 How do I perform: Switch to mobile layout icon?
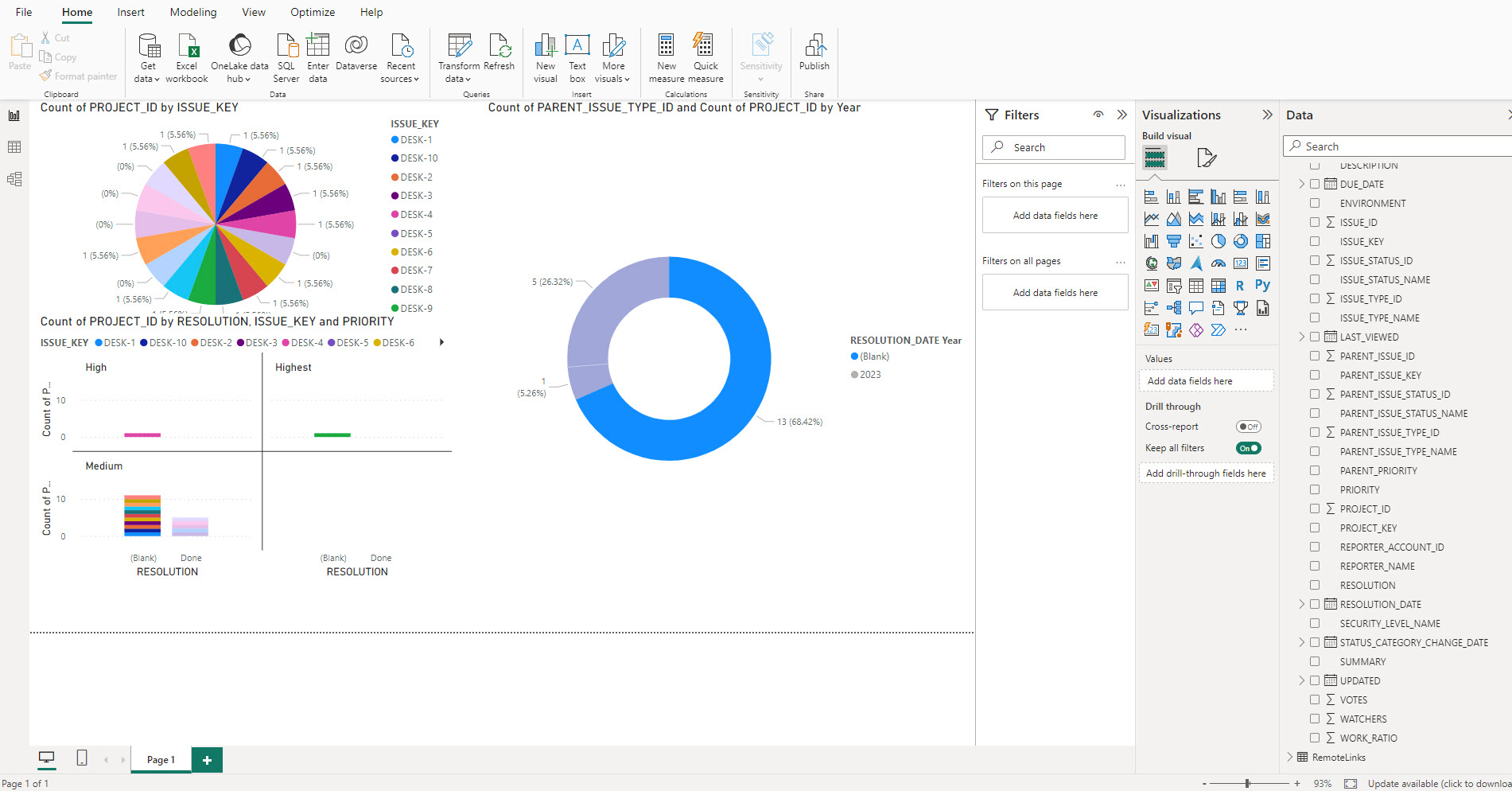(x=82, y=758)
